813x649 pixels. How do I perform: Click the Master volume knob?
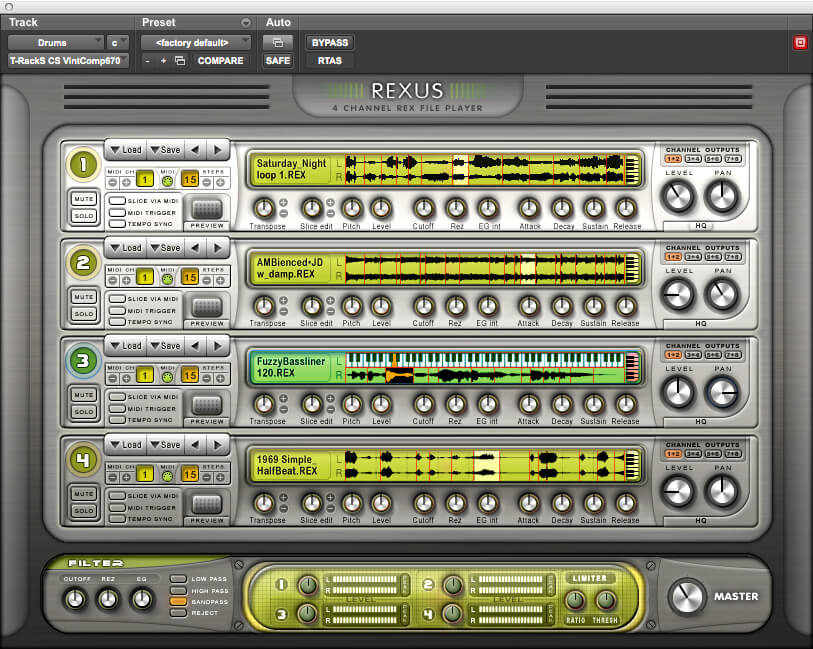686,596
